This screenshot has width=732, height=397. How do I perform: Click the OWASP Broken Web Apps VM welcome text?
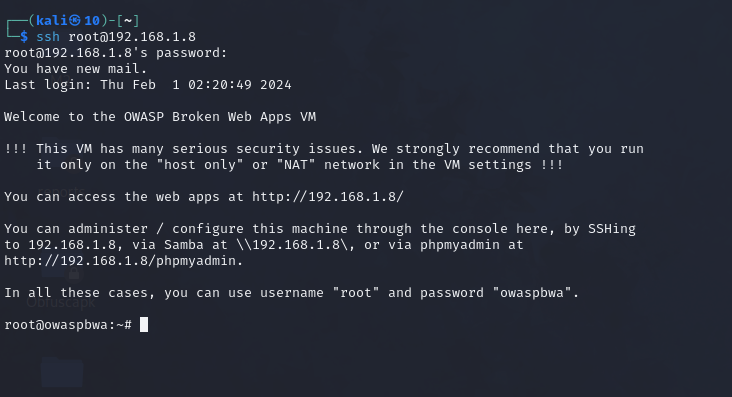(220, 117)
